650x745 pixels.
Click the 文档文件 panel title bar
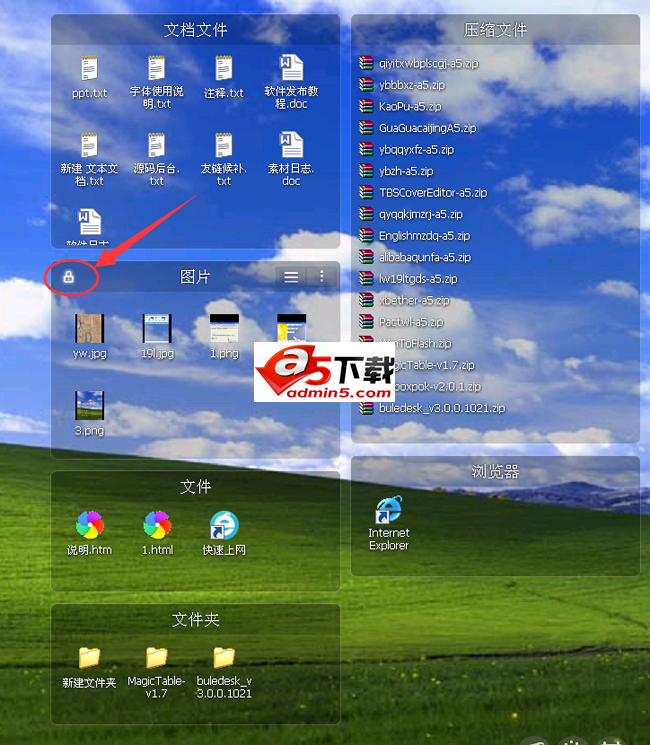pos(195,30)
